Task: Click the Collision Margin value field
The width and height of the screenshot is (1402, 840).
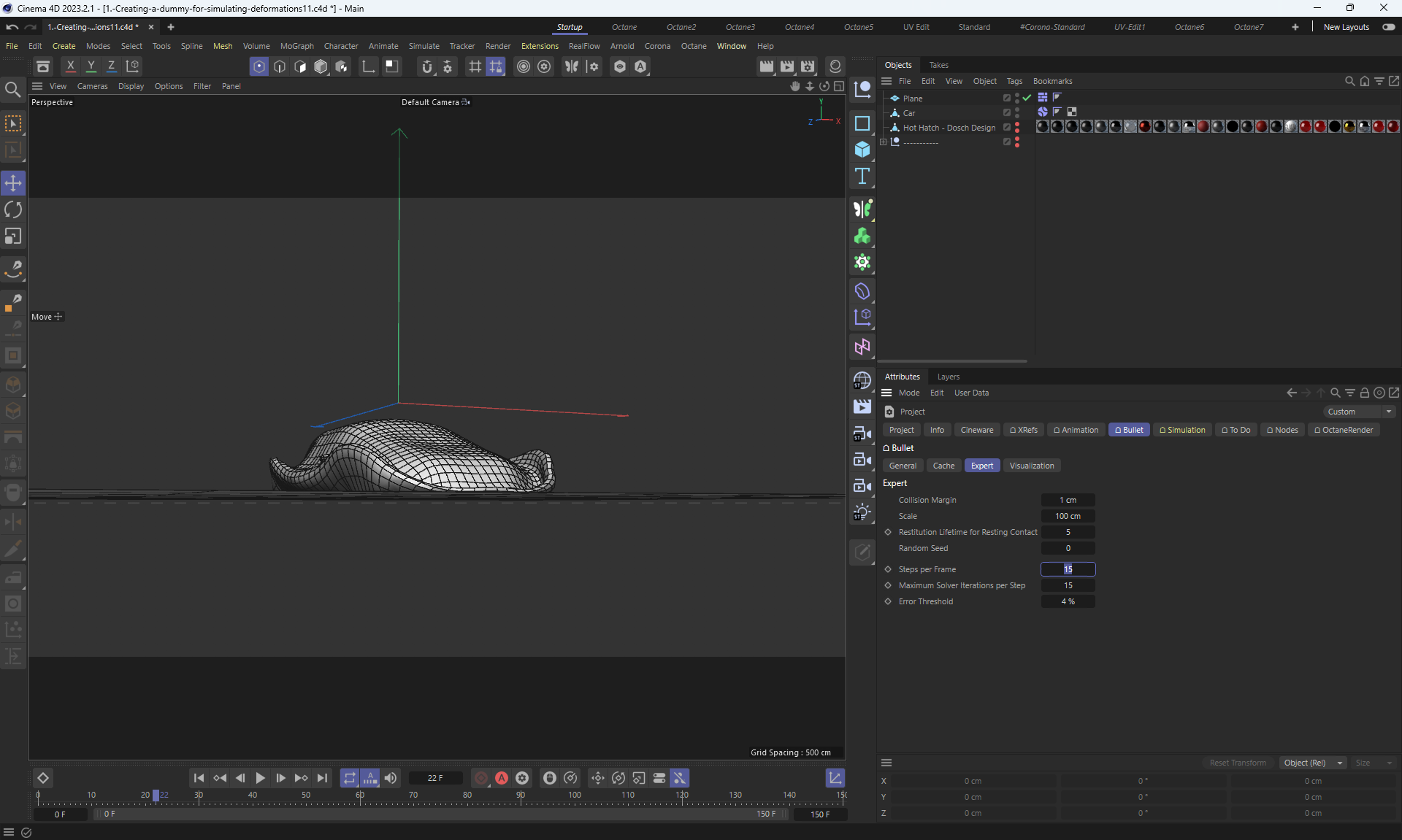Action: click(1068, 500)
